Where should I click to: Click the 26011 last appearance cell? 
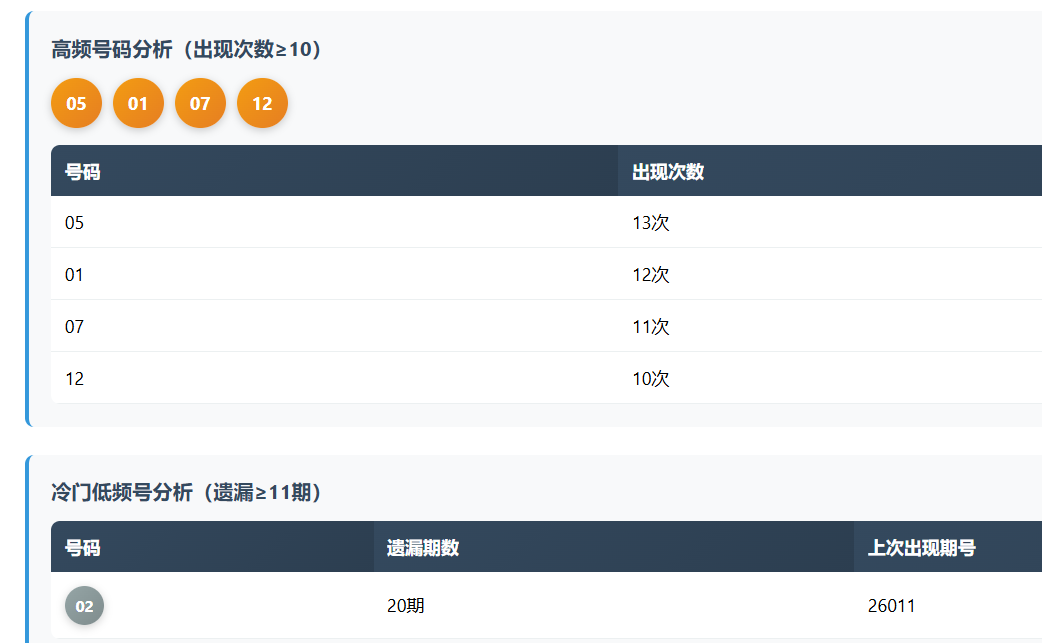pyautogui.click(x=891, y=605)
